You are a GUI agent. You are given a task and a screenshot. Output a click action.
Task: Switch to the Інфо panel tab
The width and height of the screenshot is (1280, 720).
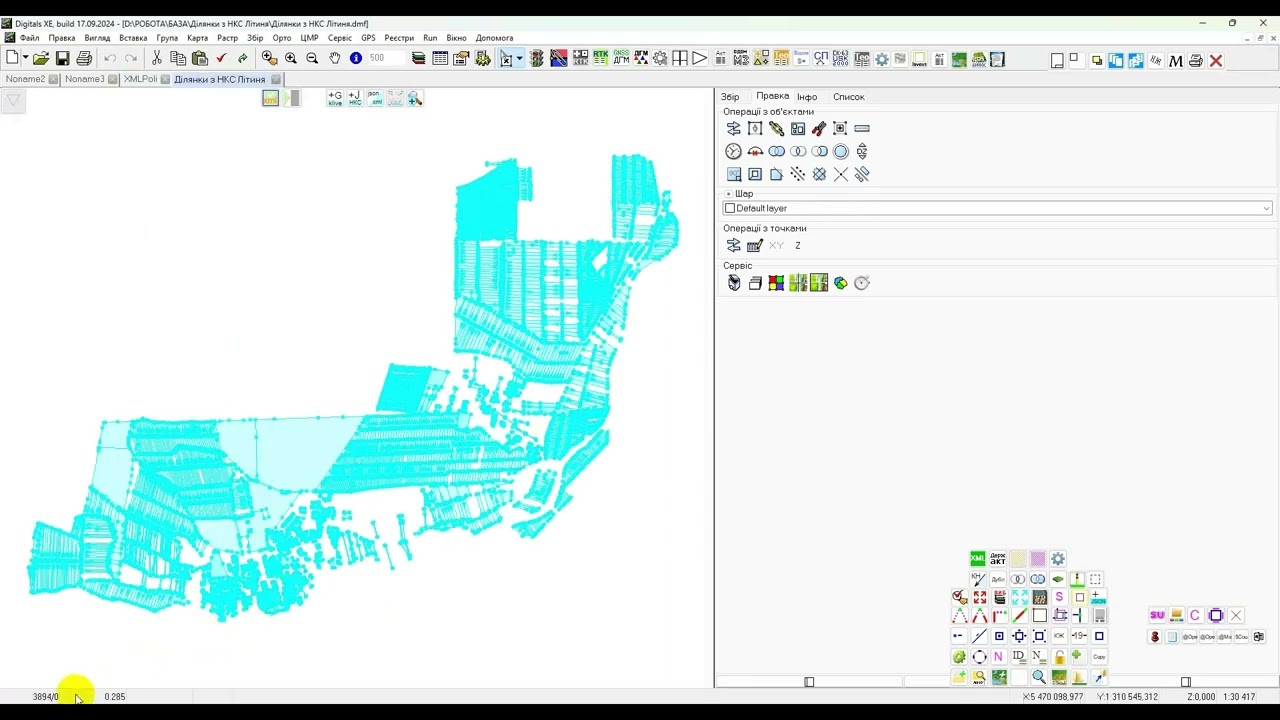807,97
